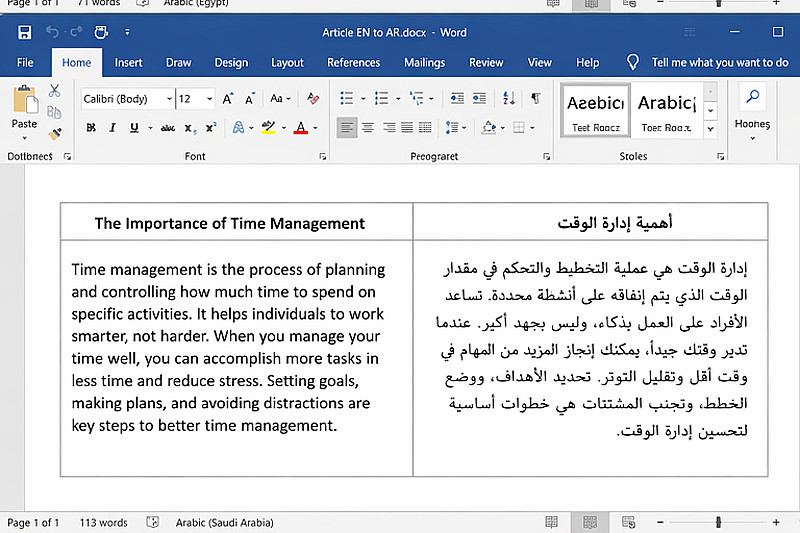Toggle Italic formatting
800x533 pixels.
(x=112, y=128)
